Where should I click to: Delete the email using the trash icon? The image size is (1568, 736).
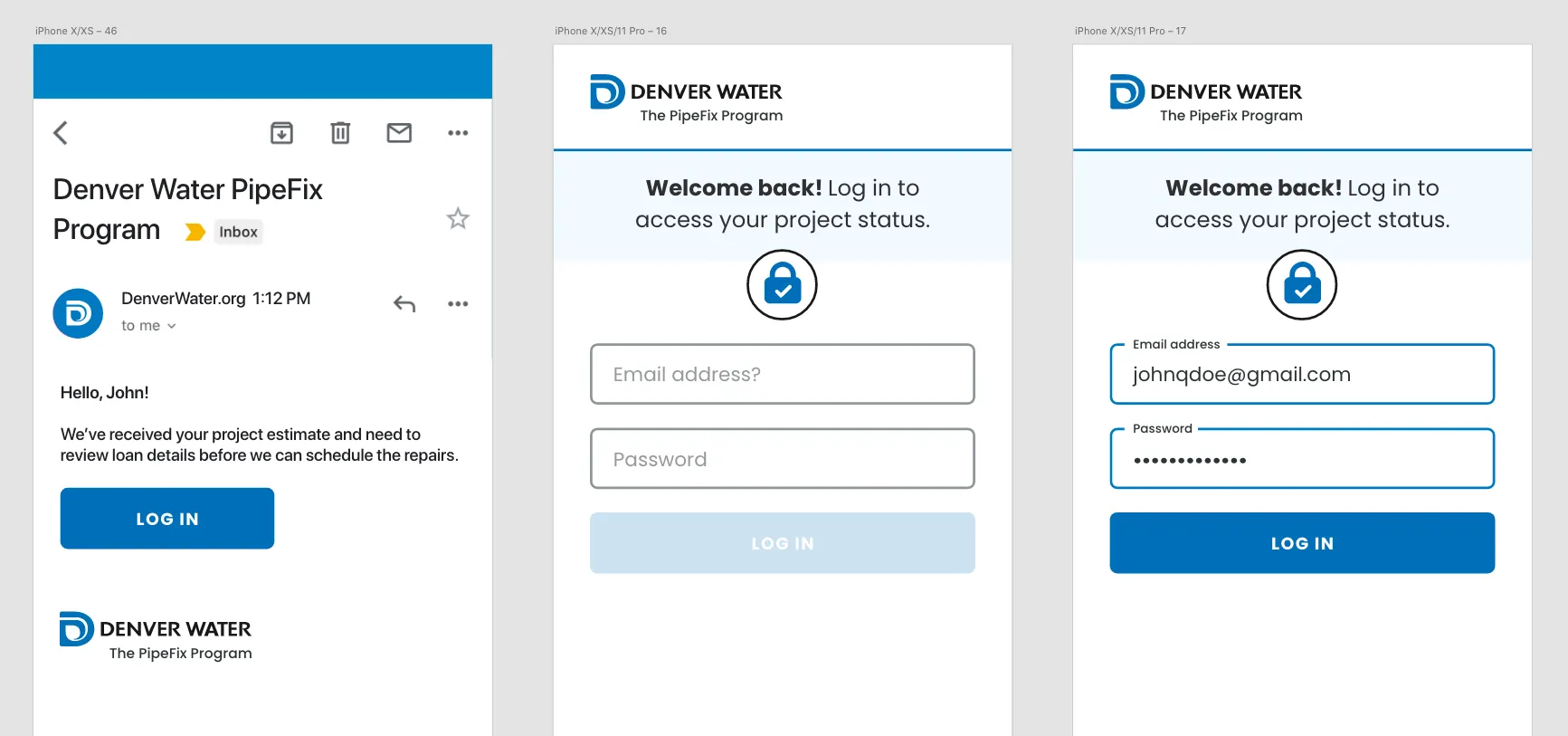coord(340,133)
